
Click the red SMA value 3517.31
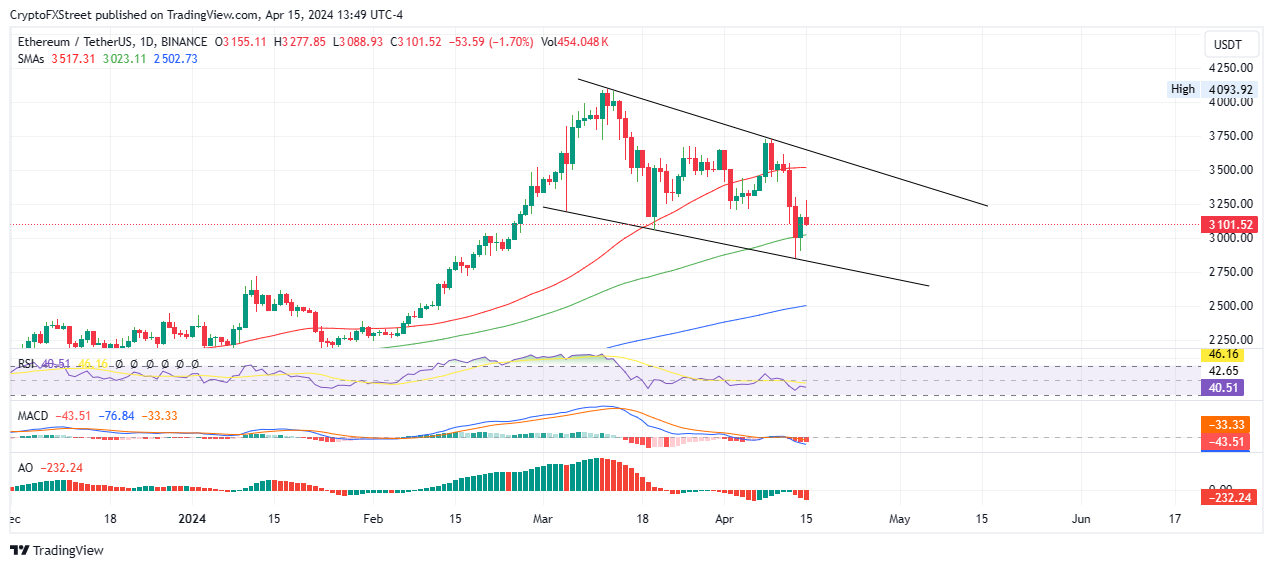click(x=74, y=59)
